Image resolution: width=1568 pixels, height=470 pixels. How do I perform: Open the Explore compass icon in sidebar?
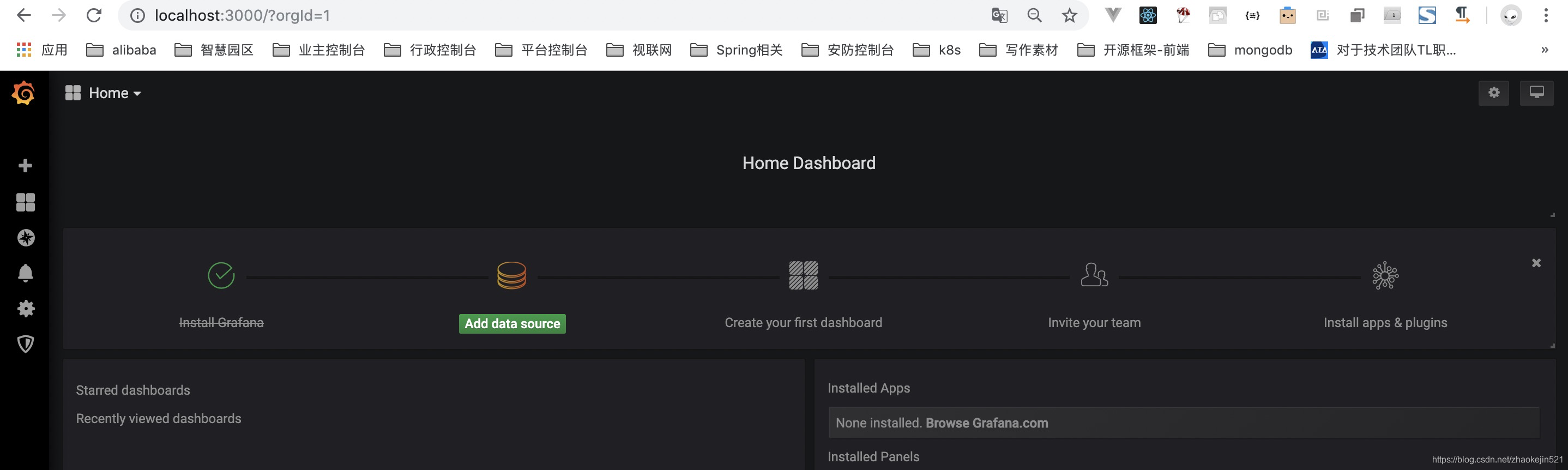coord(26,237)
